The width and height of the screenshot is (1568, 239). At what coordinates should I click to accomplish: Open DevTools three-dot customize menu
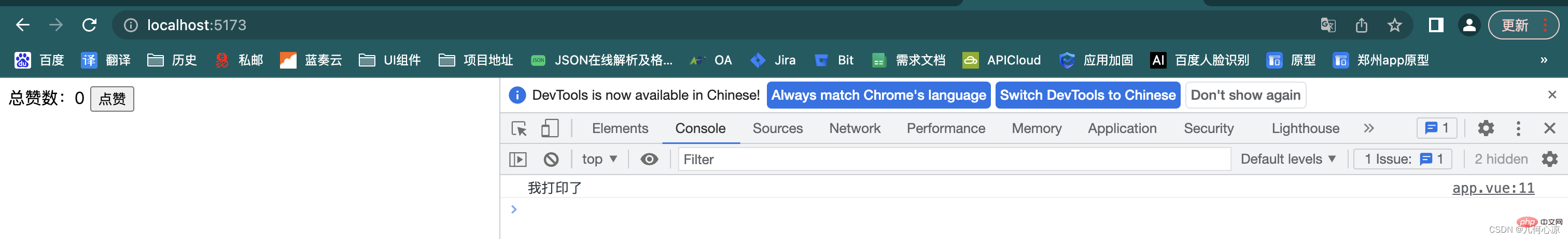coord(1518,129)
